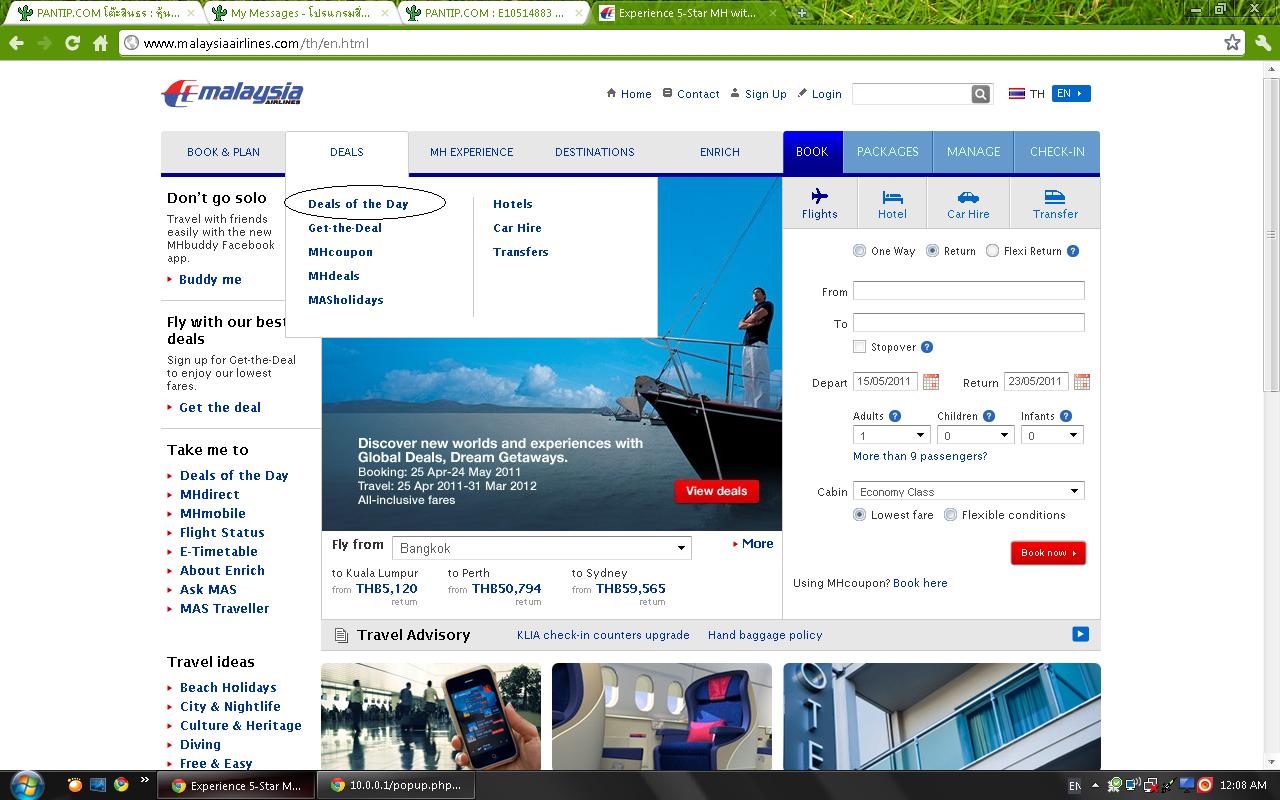1280x800 pixels.
Task: Show help for Infants field
Action: (x=1066, y=416)
